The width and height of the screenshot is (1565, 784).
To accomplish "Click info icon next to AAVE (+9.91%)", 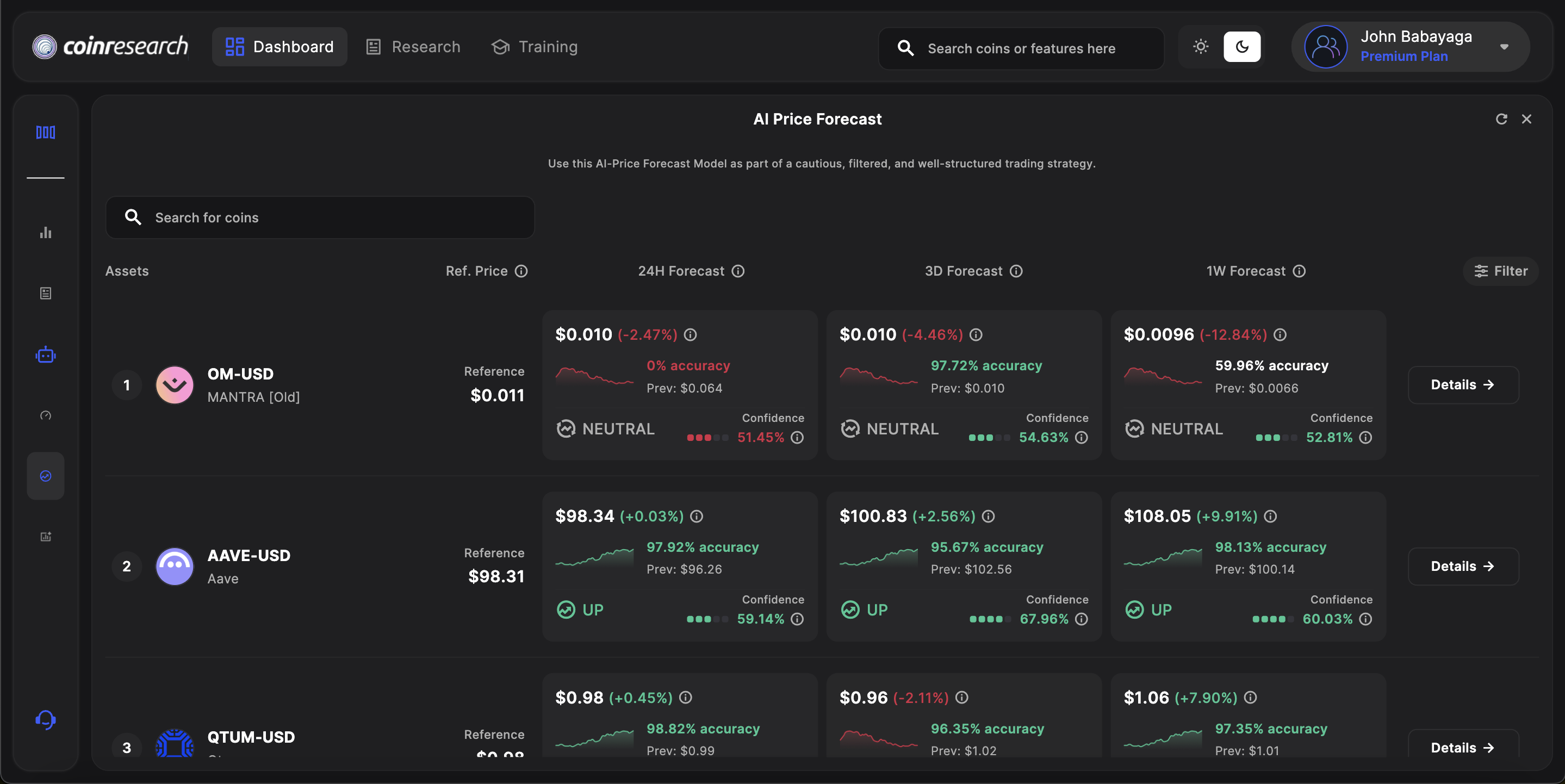I will (1270, 516).
